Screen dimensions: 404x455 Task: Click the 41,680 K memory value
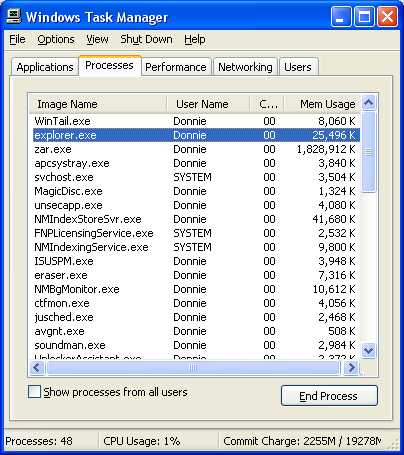[334, 219]
